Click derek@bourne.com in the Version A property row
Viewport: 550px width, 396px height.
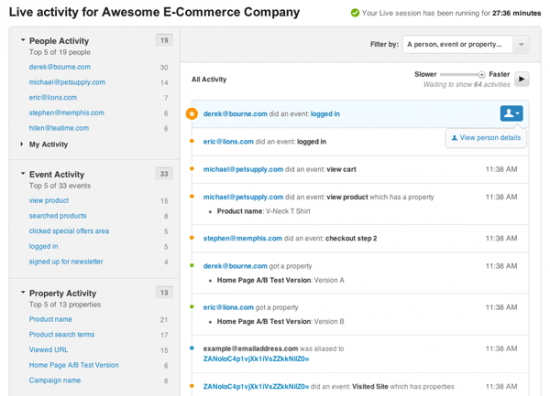pyautogui.click(x=235, y=266)
